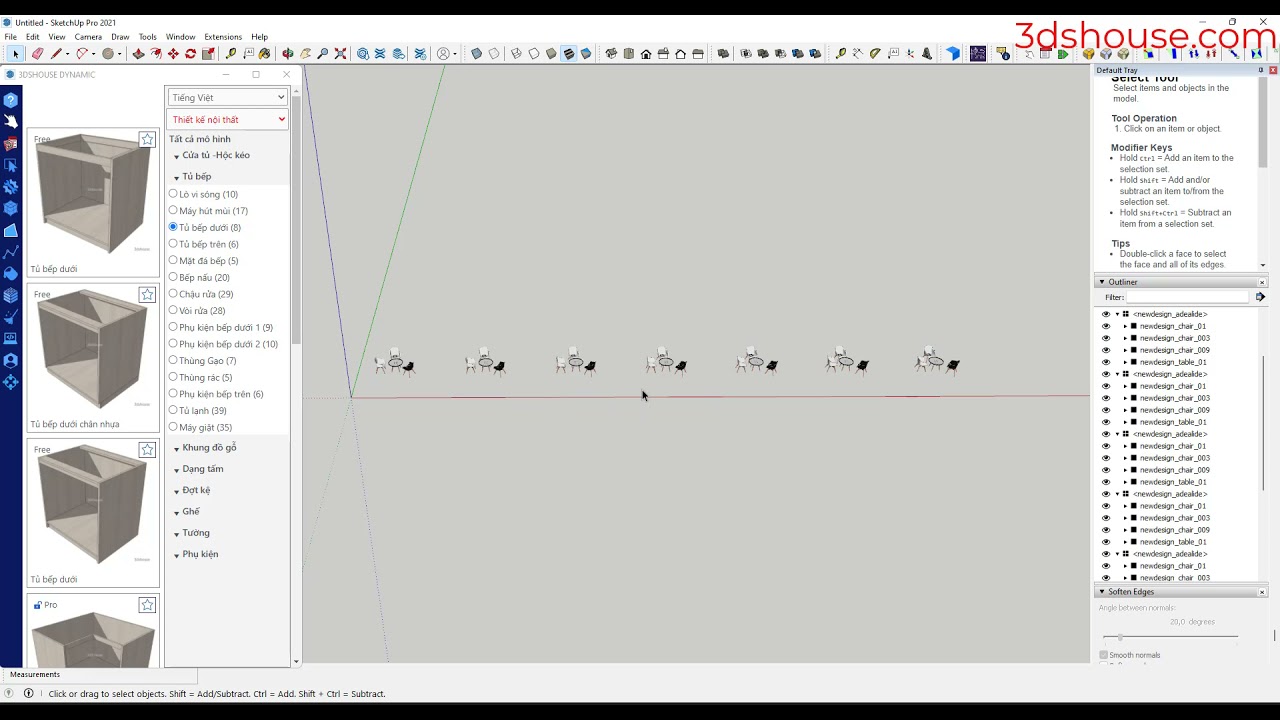Open the Draw menu
The height and width of the screenshot is (720, 1280).
click(120, 37)
